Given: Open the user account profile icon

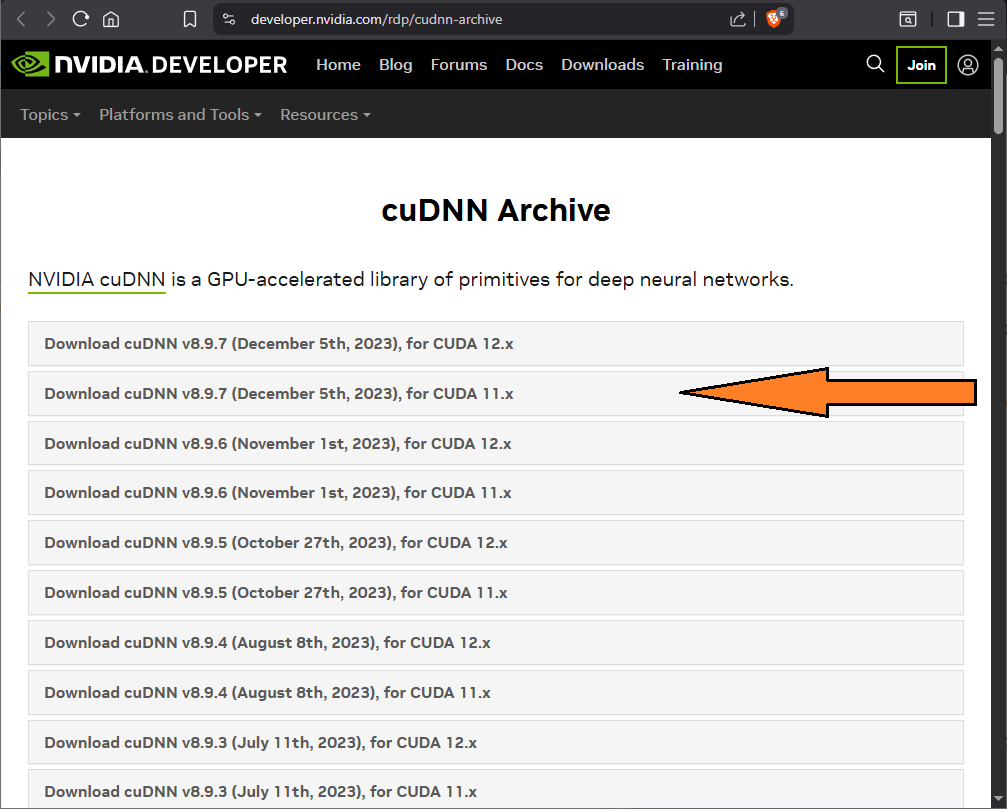Looking at the screenshot, I should pyautogui.click(x=968, y=65).
